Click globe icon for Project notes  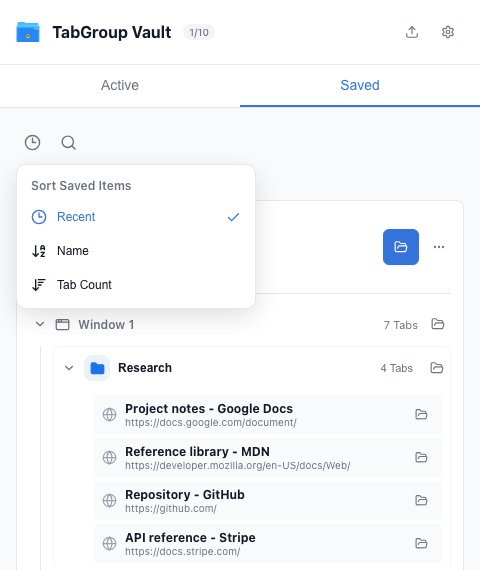pyautogui.click(x=109, y=414)
